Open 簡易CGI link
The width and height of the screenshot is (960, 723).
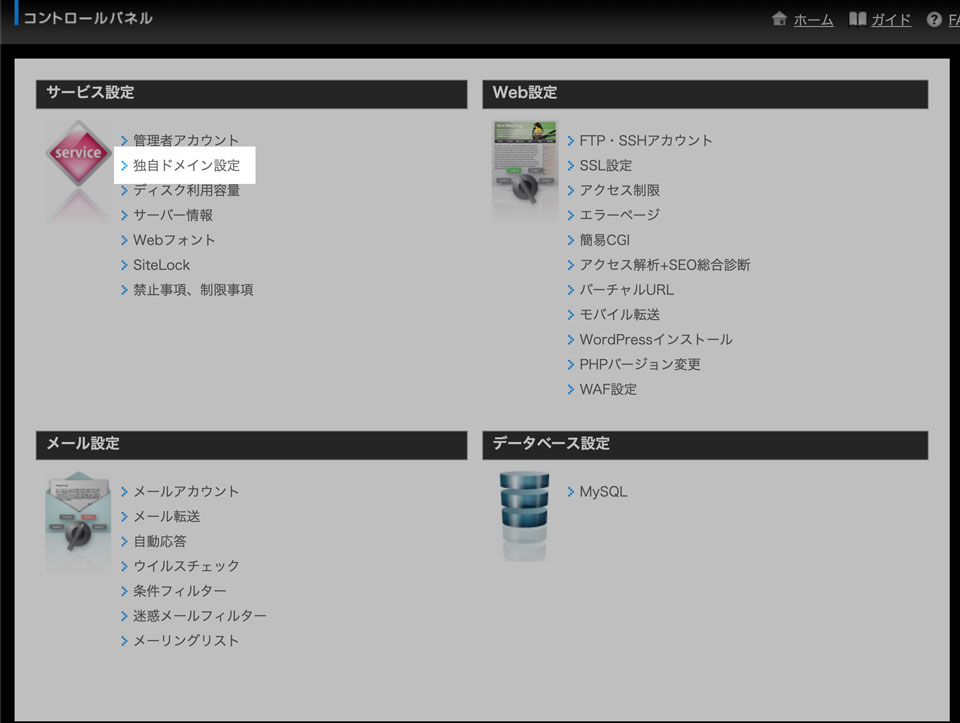tap(604, 240)
